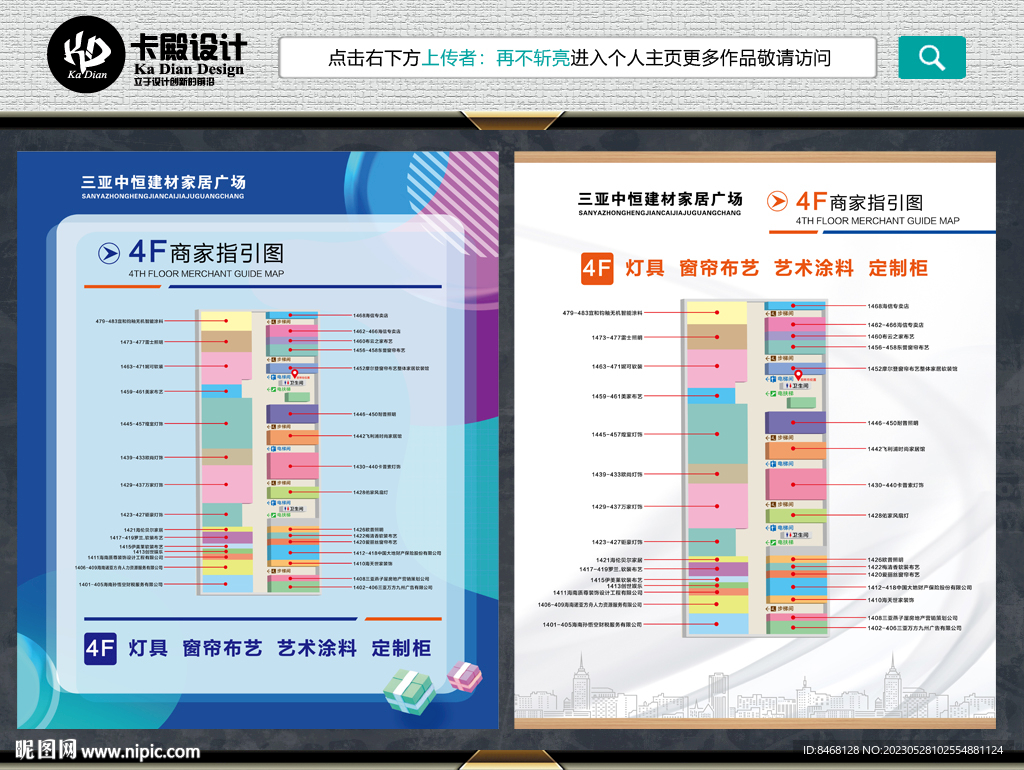Click the orange 艺术涂料 category on right poster
The width and height of the screenshot is (1024, 770).
point(814,268)
